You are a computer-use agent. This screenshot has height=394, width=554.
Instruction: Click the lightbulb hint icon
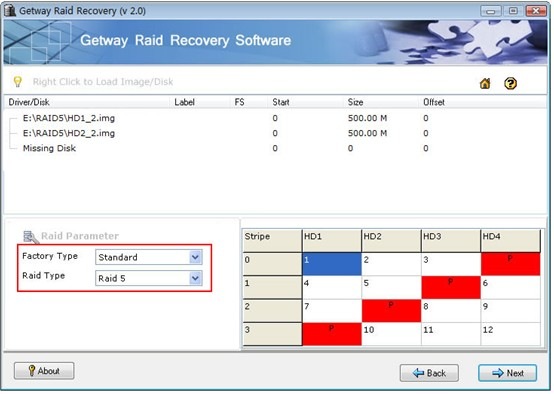(x=17, y=82)
